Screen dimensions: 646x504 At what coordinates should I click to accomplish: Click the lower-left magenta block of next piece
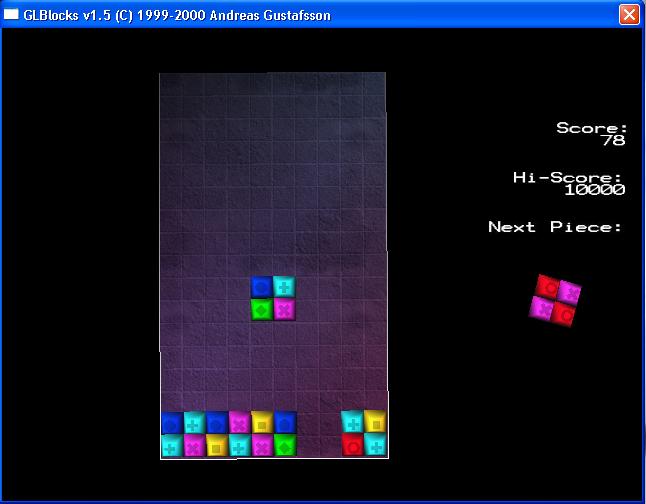(x=542, y=308)
